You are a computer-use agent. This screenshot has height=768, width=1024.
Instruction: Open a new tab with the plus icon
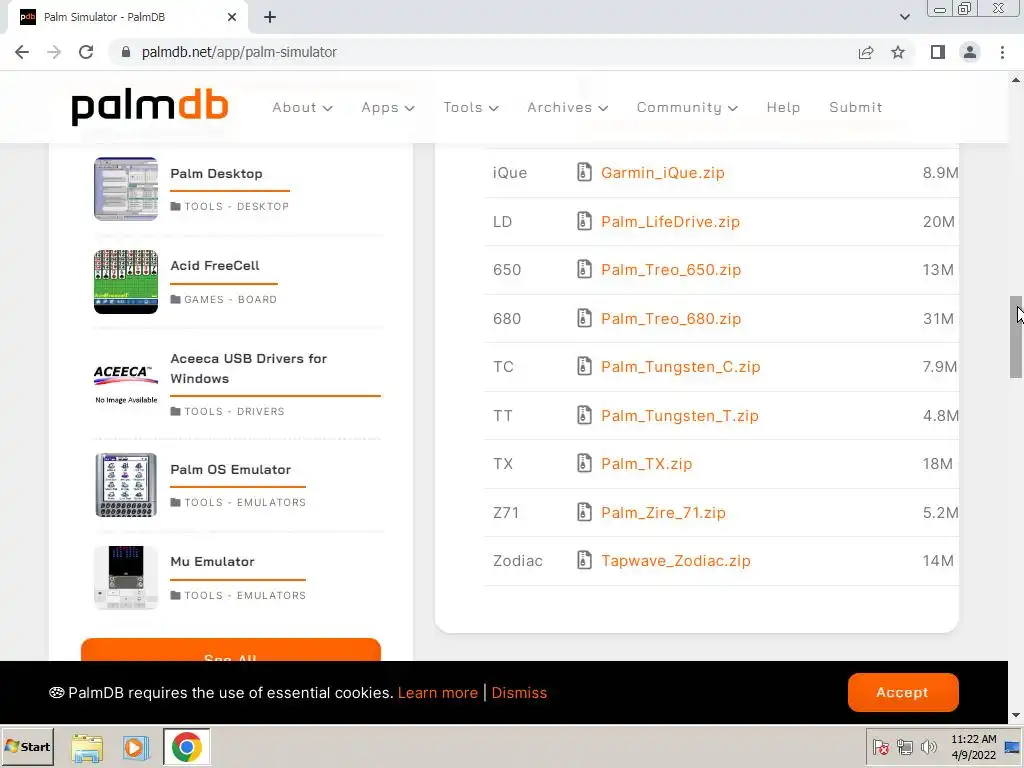click(x=270, y=17)
